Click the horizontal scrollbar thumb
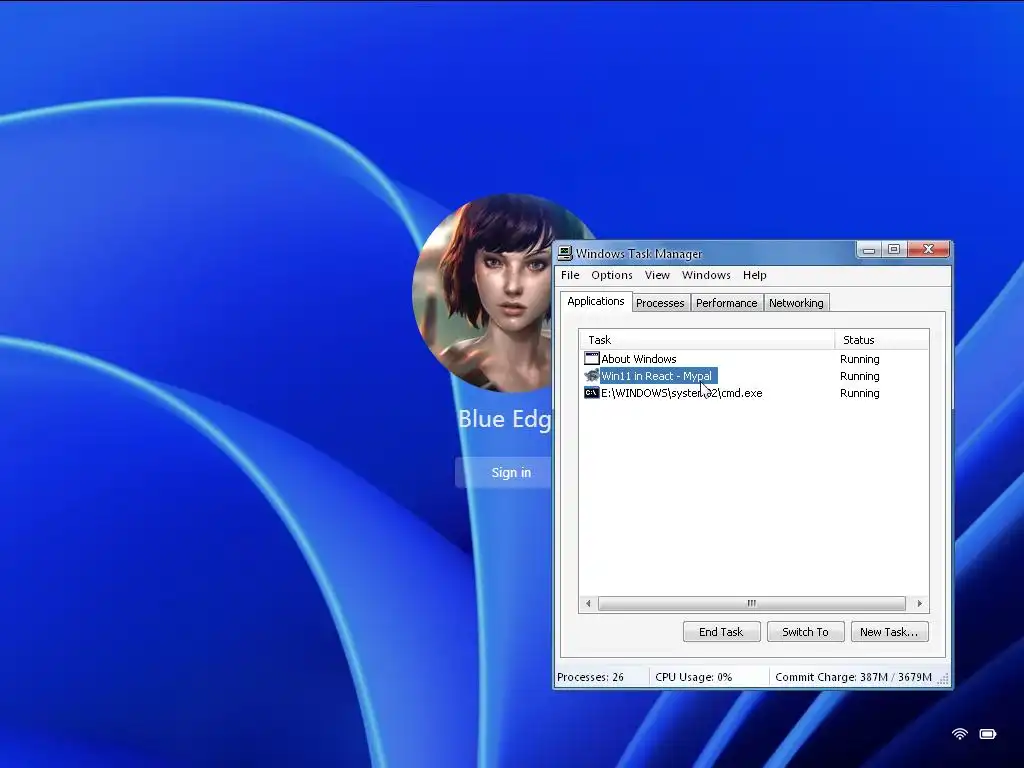Image resolution: width=1024 pixels, height=768 pixels. pos(752,603)
